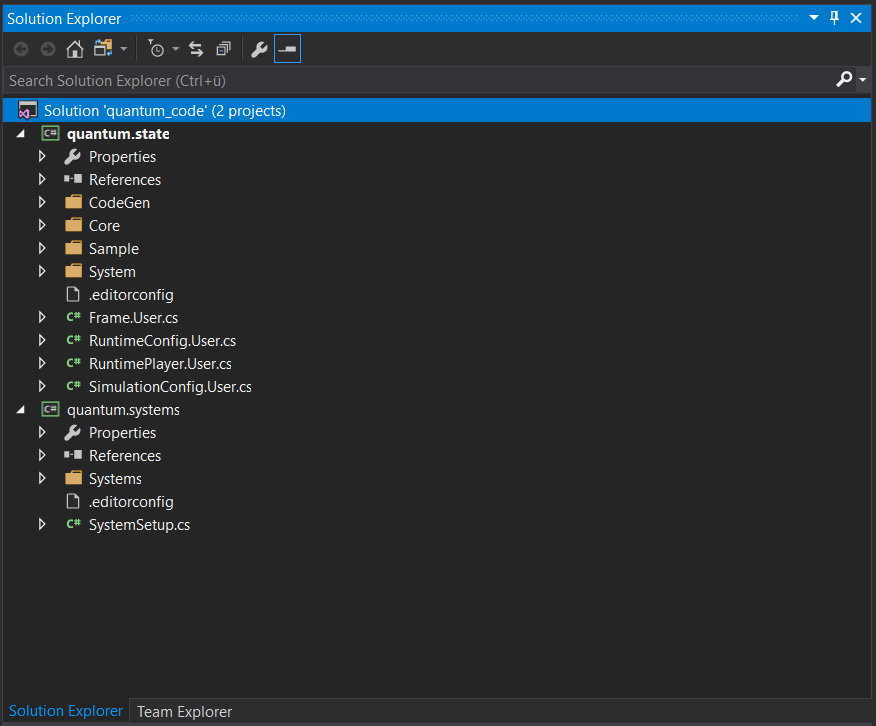Viewport: 876px width, 726px height.
Task: Select Solution 'quantum_code' (2 projects) node
Action: (x=437, y=111)
